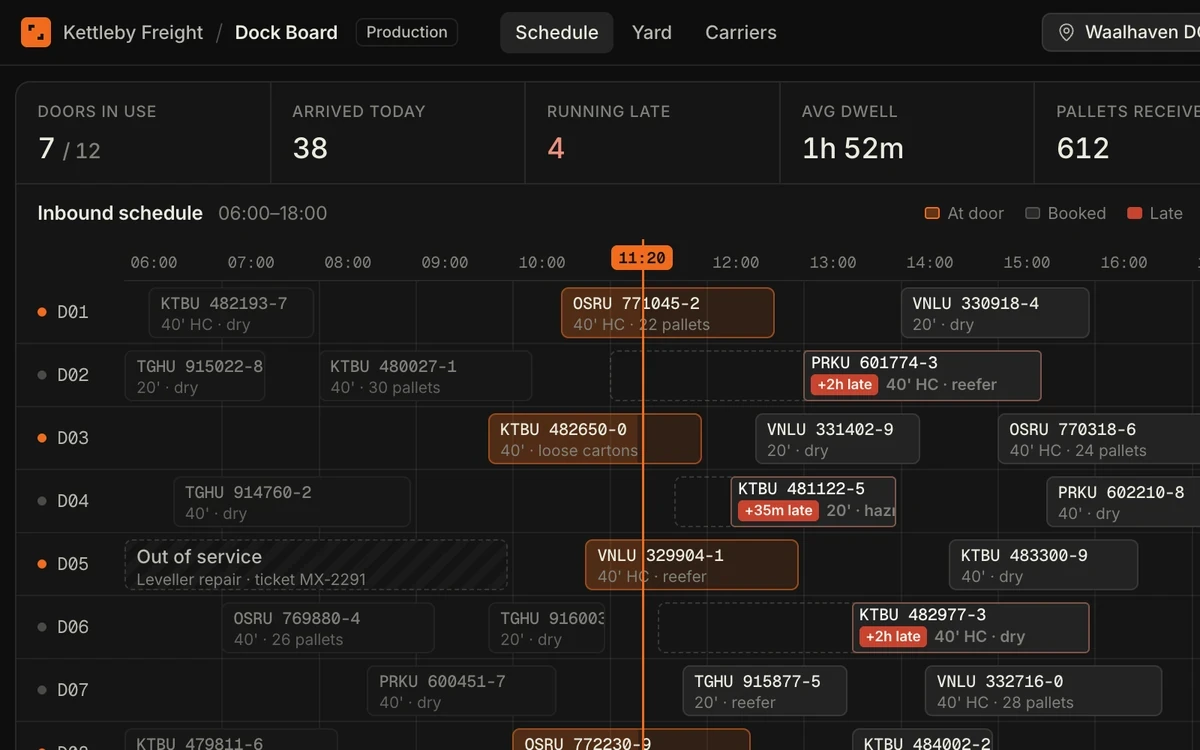Click the original dashed slot on D06
Image resolution: width=1200 pixels, height=750 pixels.
(x=755, y=628)
